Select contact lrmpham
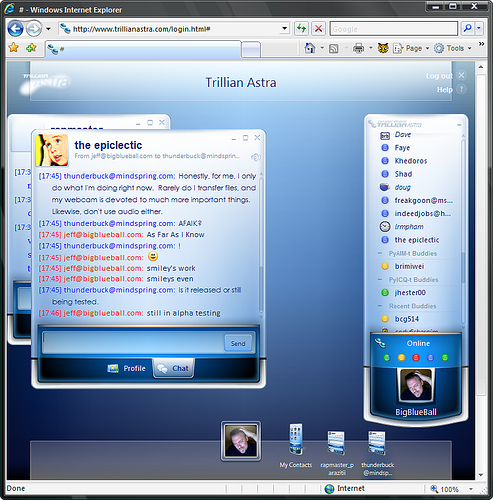493x500 pixels. 409,227
